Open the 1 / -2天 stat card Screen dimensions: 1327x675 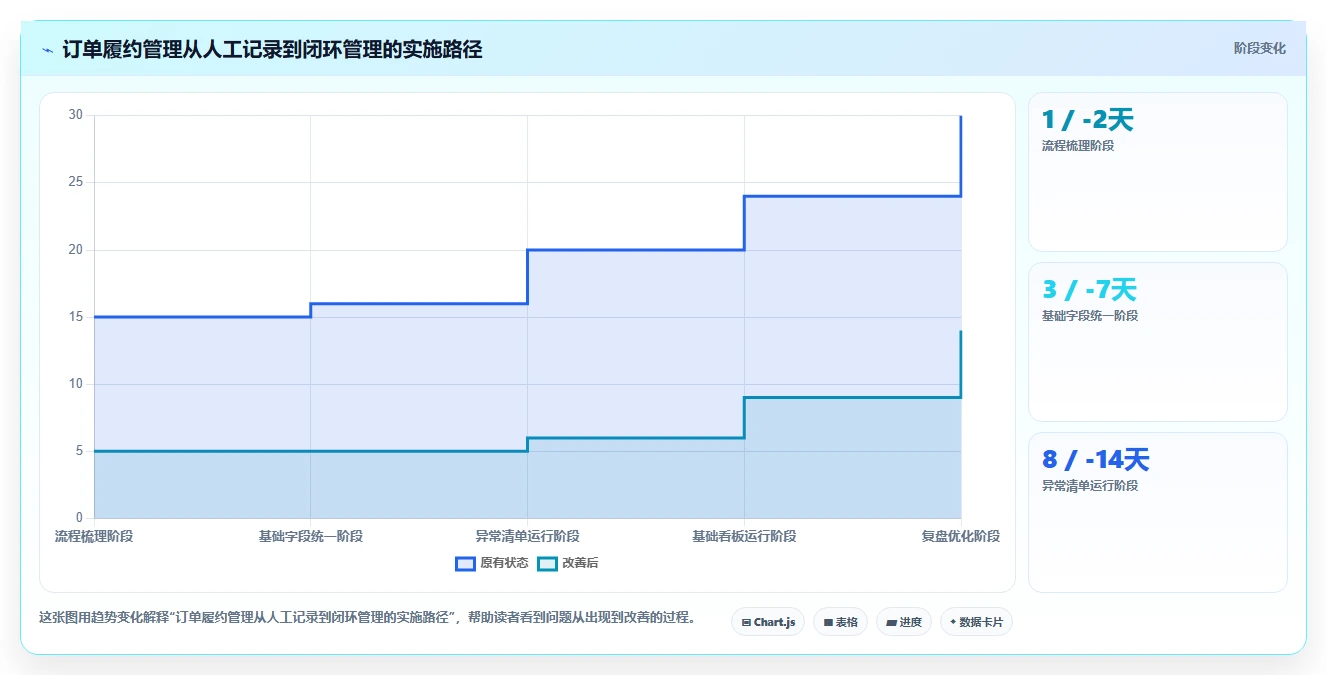click(x=1157, y=172)
